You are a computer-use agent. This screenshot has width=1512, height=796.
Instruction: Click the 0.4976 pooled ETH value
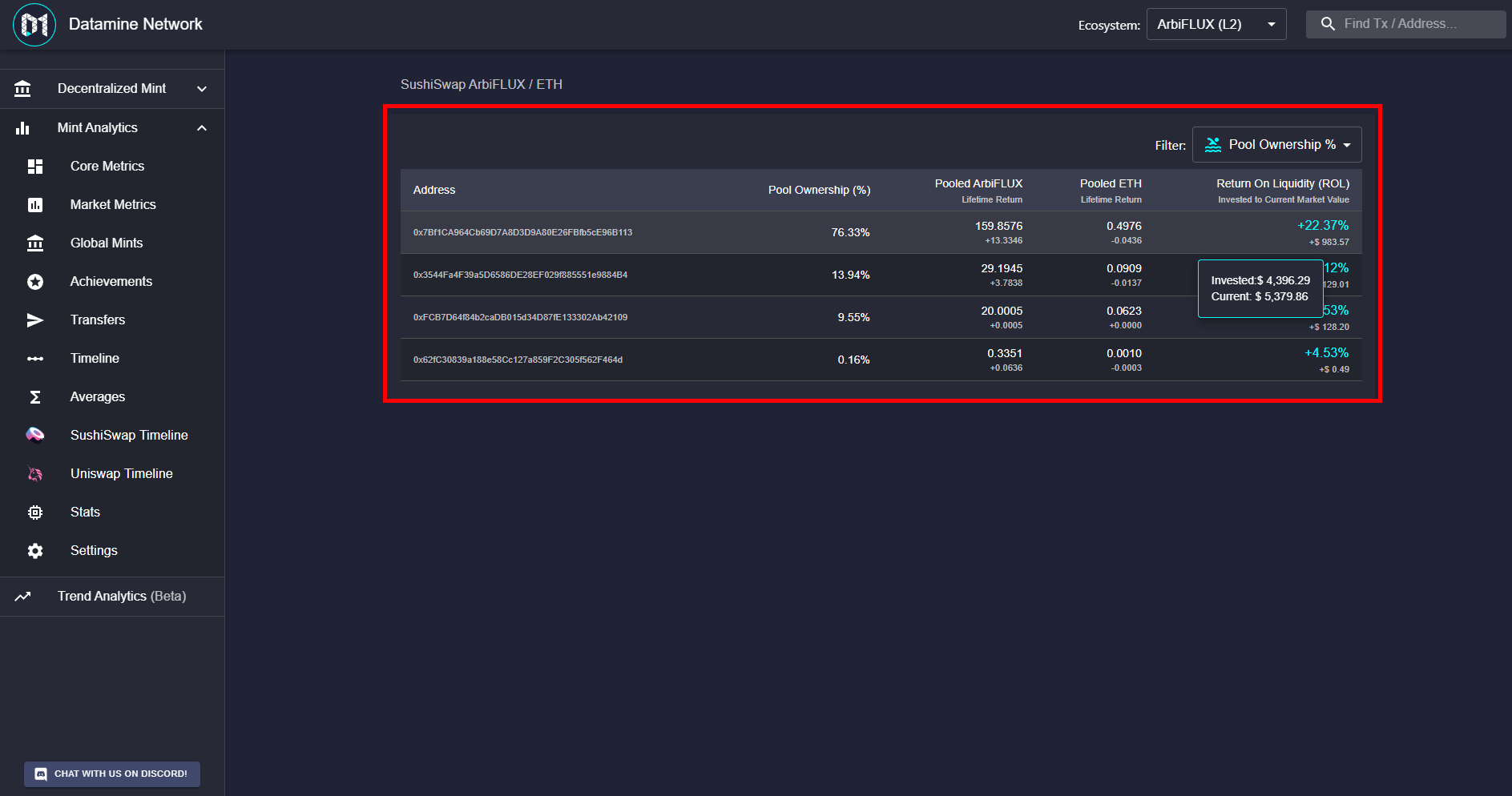click(1123, 227)
